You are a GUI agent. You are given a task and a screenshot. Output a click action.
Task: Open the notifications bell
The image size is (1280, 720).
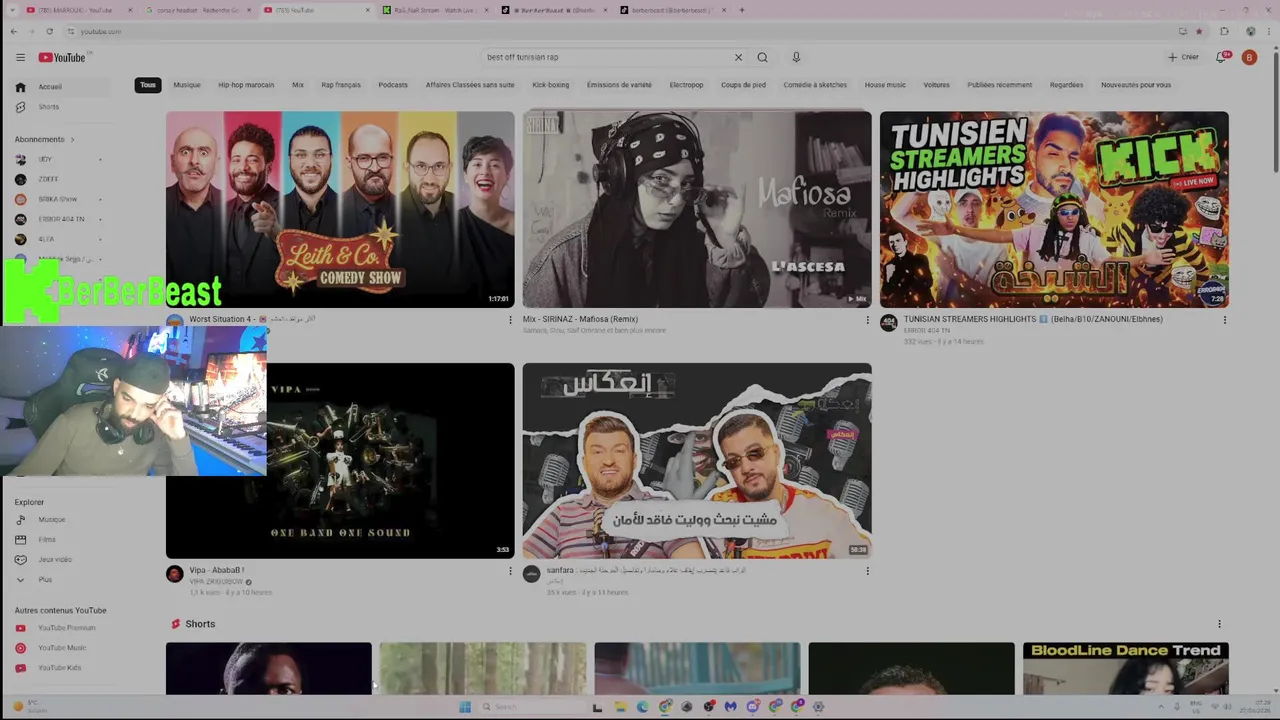(x=1221, y=57)
